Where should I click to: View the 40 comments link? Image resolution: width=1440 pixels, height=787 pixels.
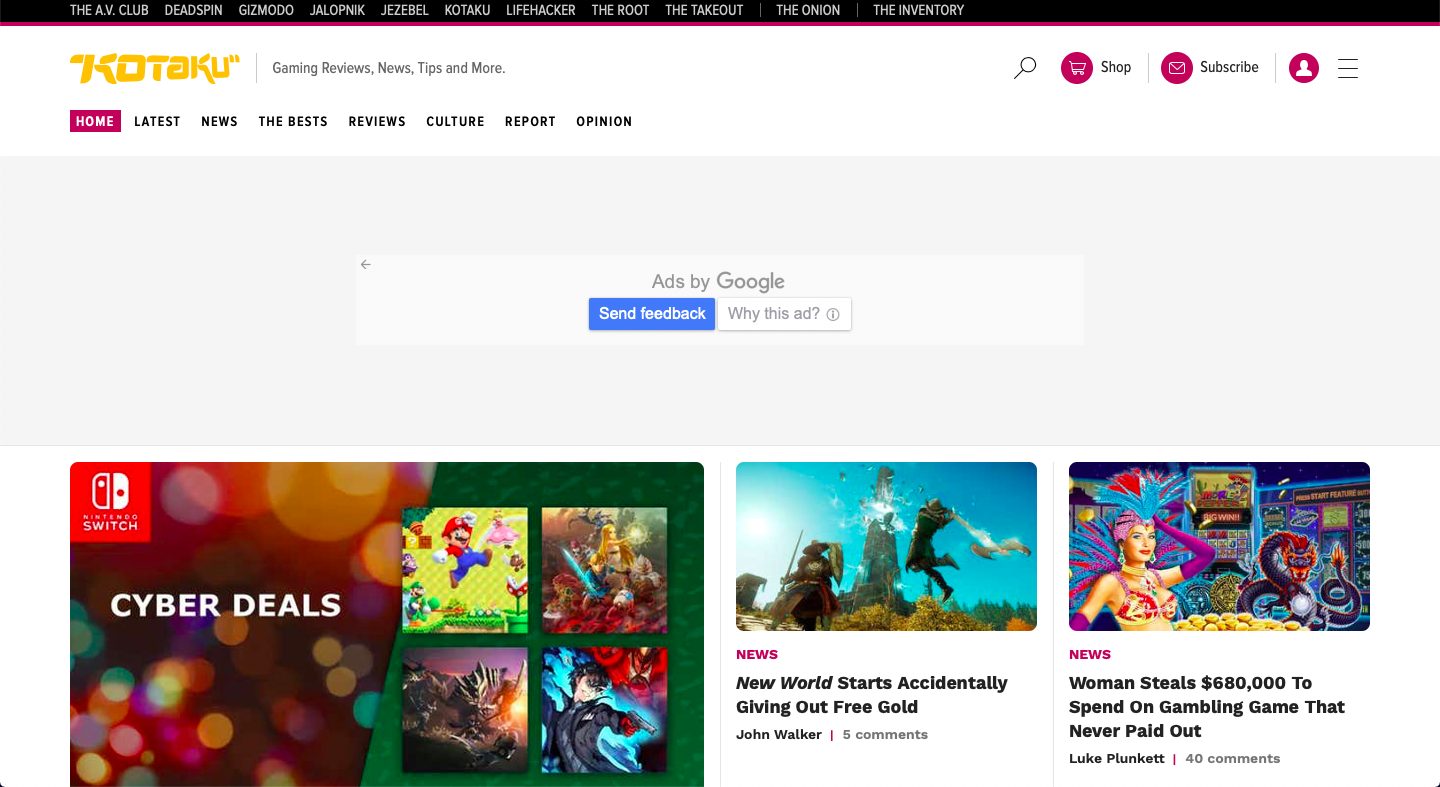(1232, 758)
